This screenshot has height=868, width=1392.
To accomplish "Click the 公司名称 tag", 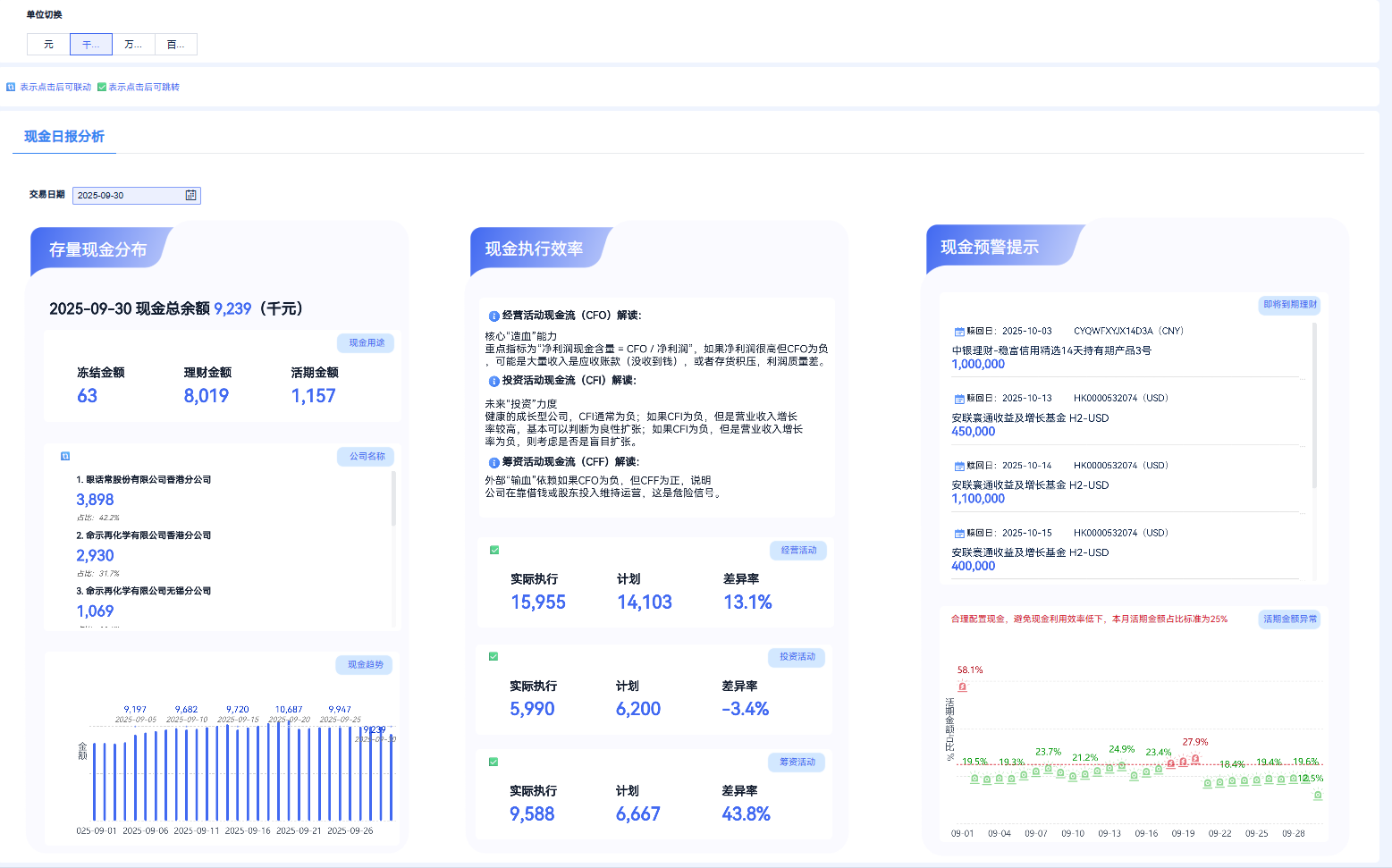I will pyautogui.click(x=367, y=457).
